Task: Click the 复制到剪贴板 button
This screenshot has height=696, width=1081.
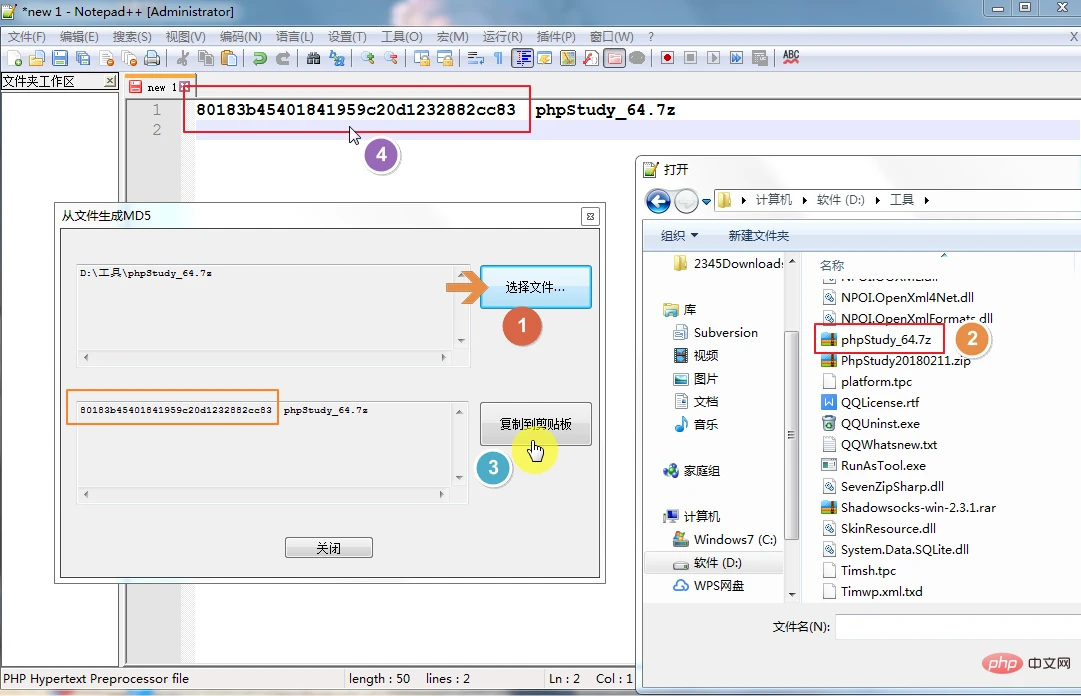Action: [536, 424]
